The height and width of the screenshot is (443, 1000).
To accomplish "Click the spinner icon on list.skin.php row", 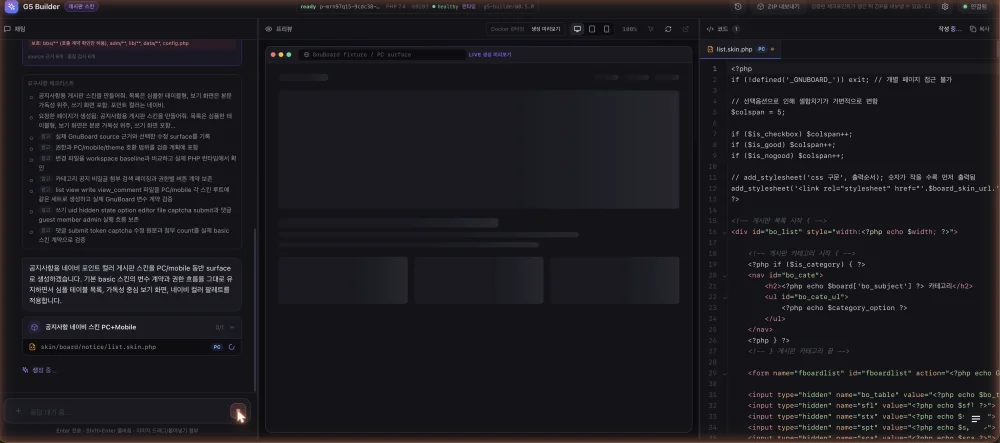I will pyautogui.click(x=232, y=347).
